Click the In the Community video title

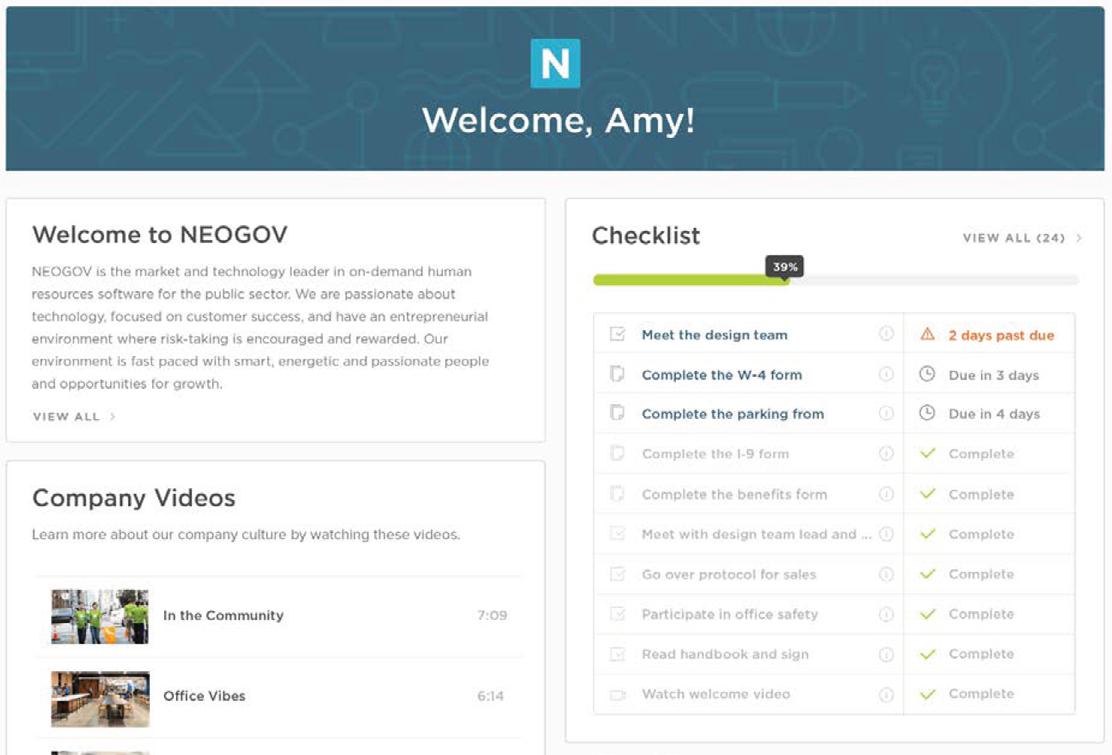click(x=223, y=615)
